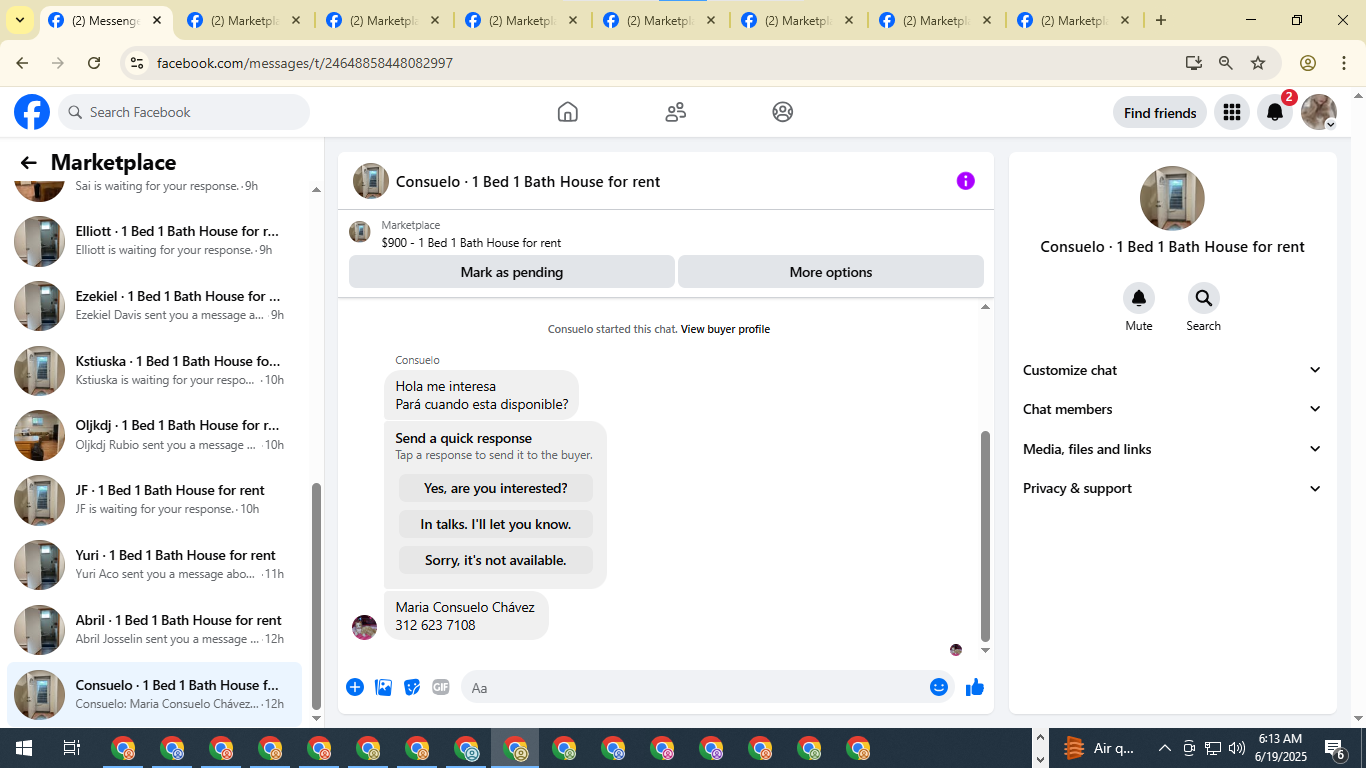Open conversation information purple icon
This screenshot has width=1366, height=768.
click(965, 181)
